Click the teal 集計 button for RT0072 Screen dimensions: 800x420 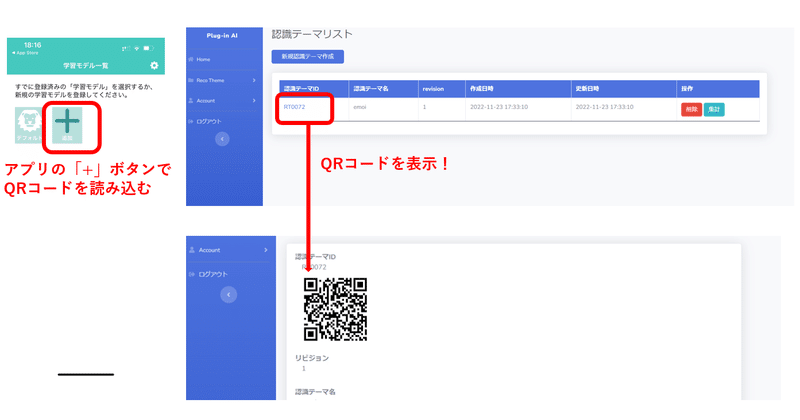click(x=714, y=109)
